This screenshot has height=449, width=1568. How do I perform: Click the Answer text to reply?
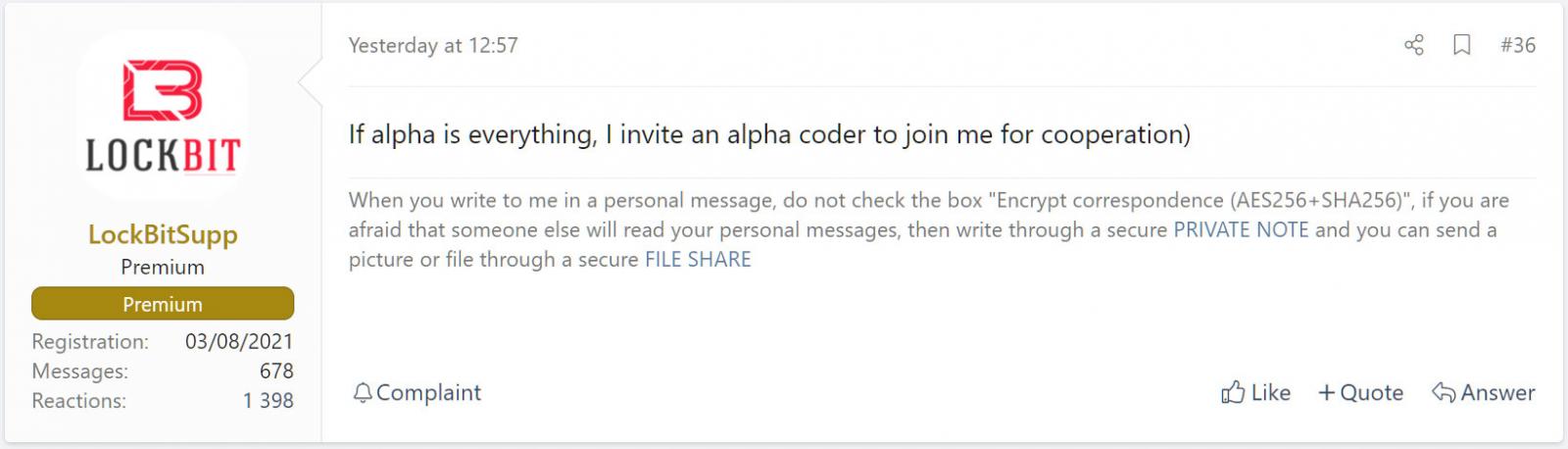tap(1497, 393)
